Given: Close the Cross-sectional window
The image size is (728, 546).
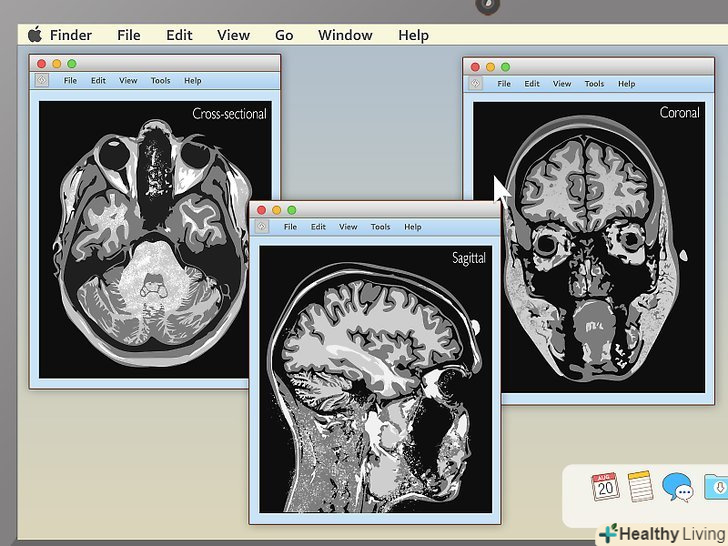Looking at the screenshot, I should pos(41,64).
